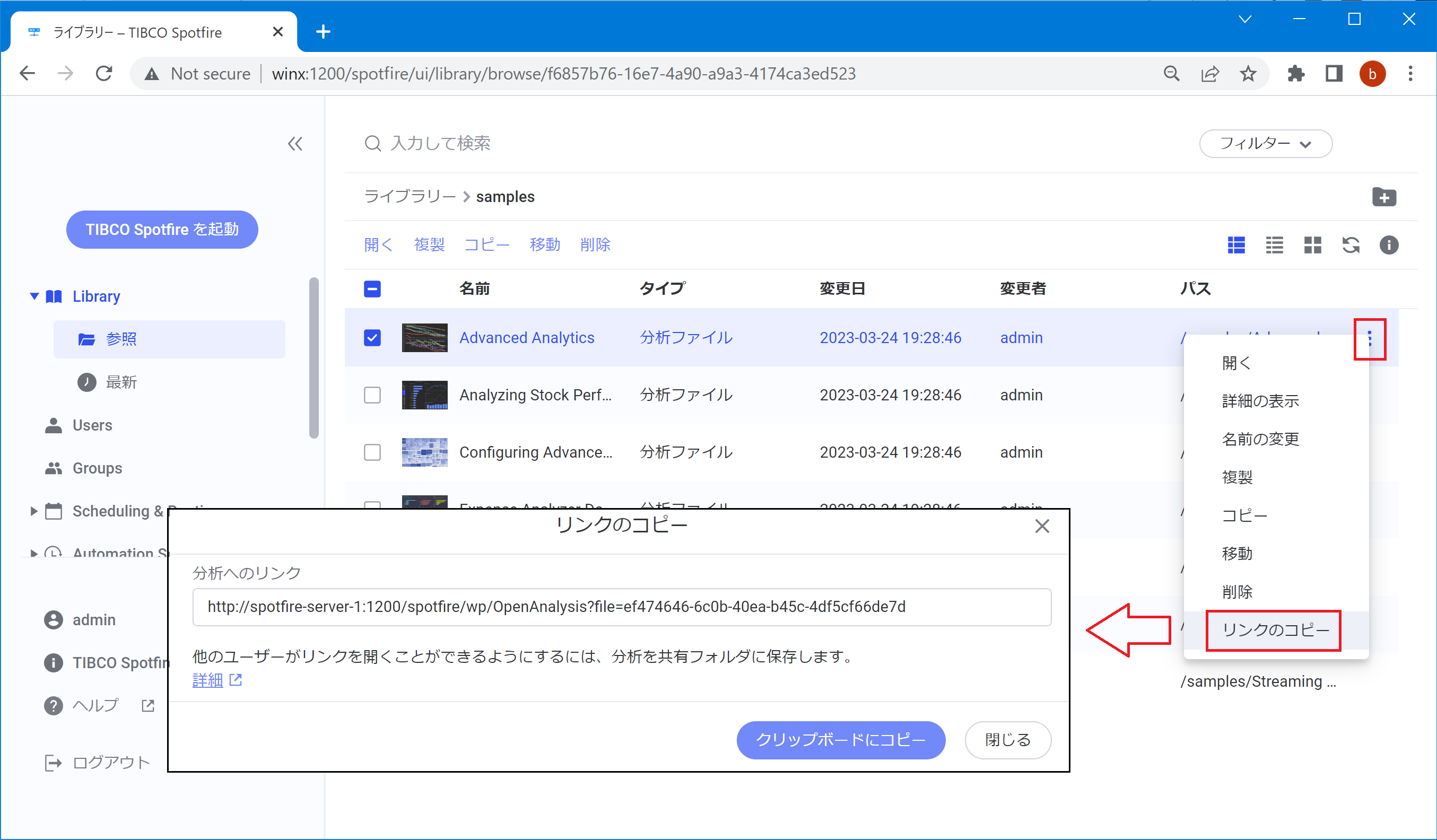The height and width of the screenshot is (840, 1437).
Task: Open the Chrome three-dot menu
Action: (x=1410, y=74)
